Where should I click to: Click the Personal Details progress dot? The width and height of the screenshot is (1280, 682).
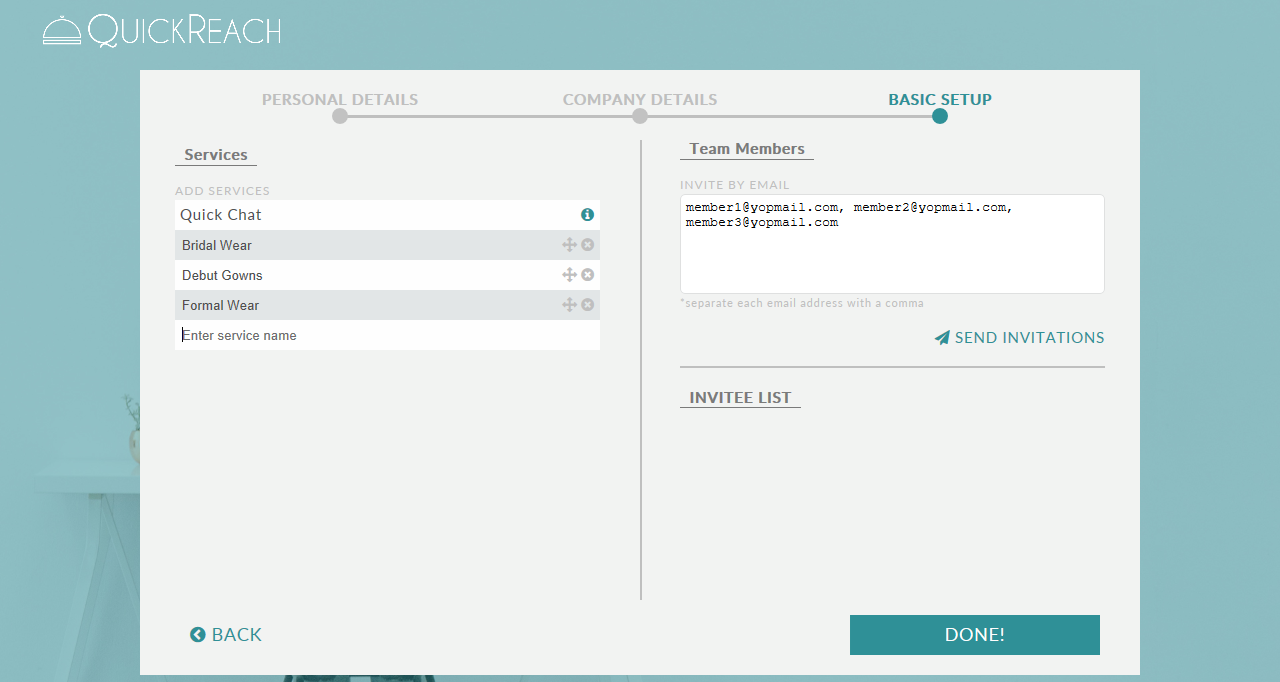point(340,116)
